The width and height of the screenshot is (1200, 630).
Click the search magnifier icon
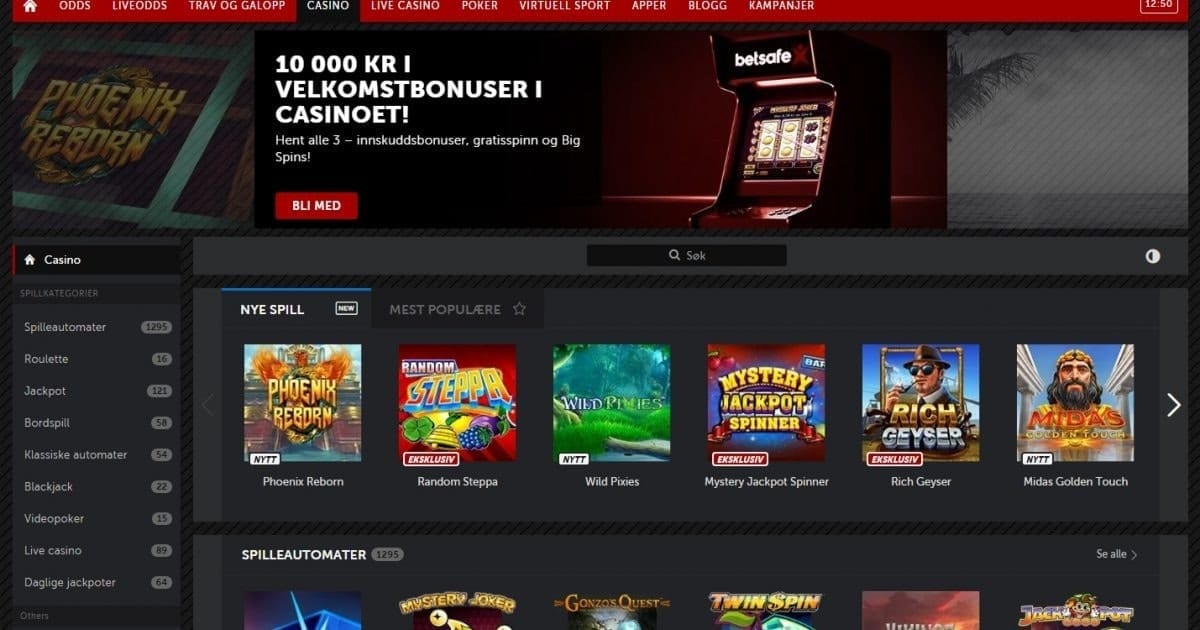[675, 256]
